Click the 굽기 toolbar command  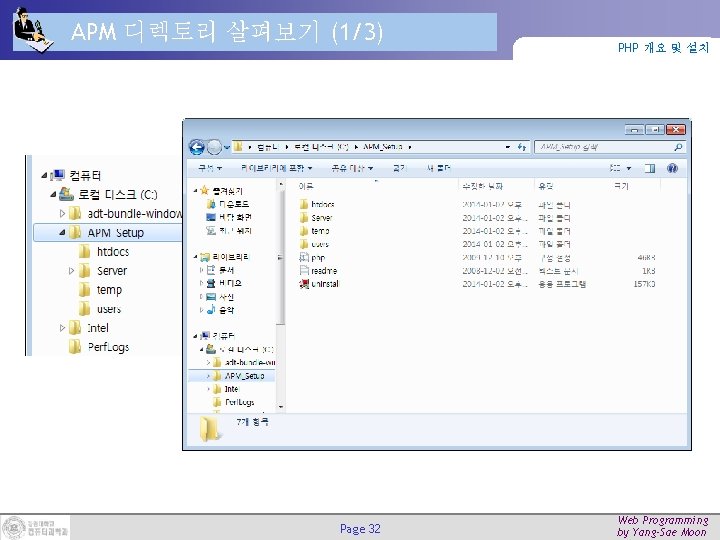pos(399,168)
